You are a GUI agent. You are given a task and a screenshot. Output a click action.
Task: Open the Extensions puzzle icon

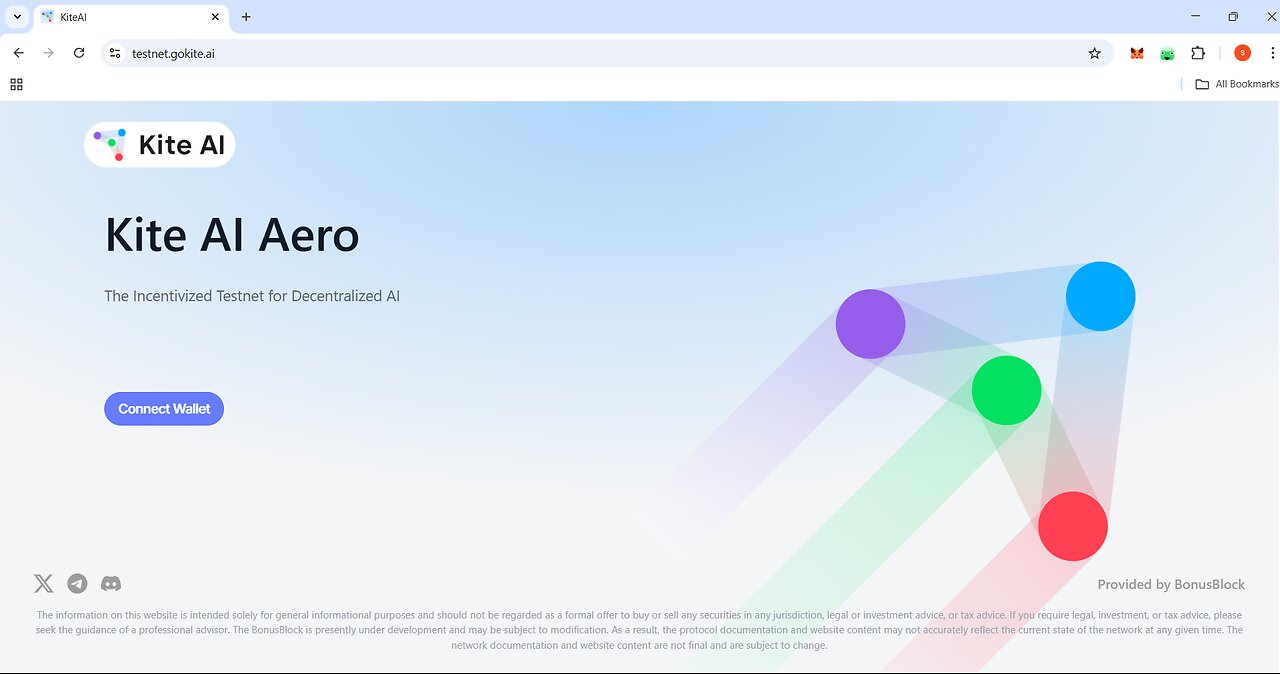click(1198, 53)
